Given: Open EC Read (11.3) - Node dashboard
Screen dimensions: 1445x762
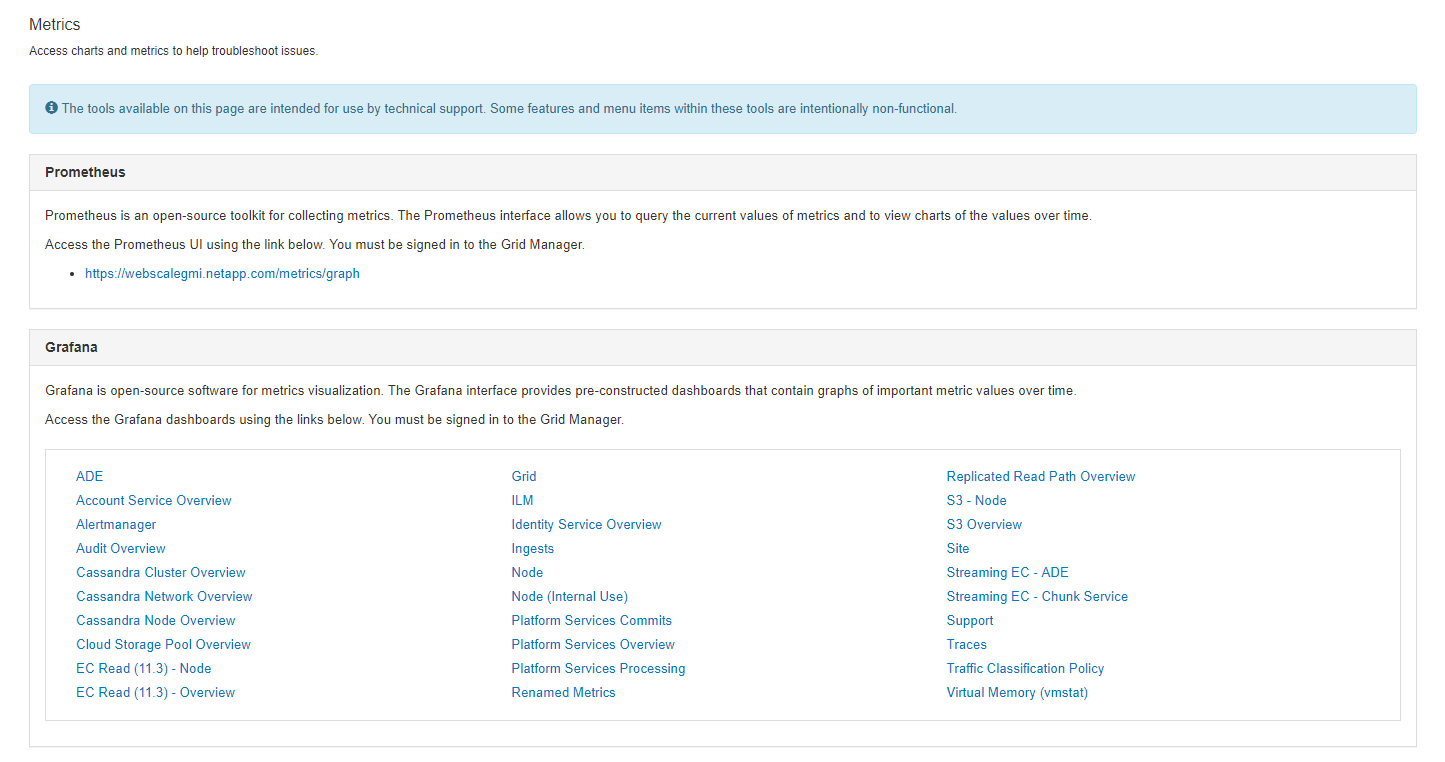Looking at the screenshot, I should pos(144,668).
